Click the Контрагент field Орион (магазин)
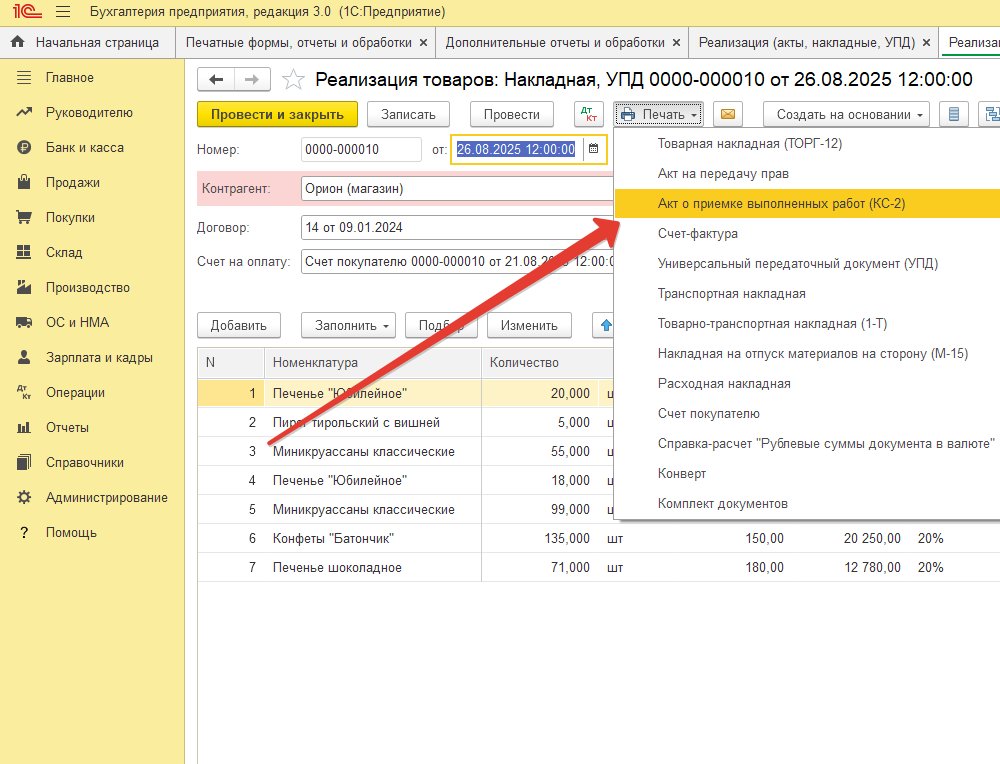This screenshot has height=764, width=1000. pos(457,189)
